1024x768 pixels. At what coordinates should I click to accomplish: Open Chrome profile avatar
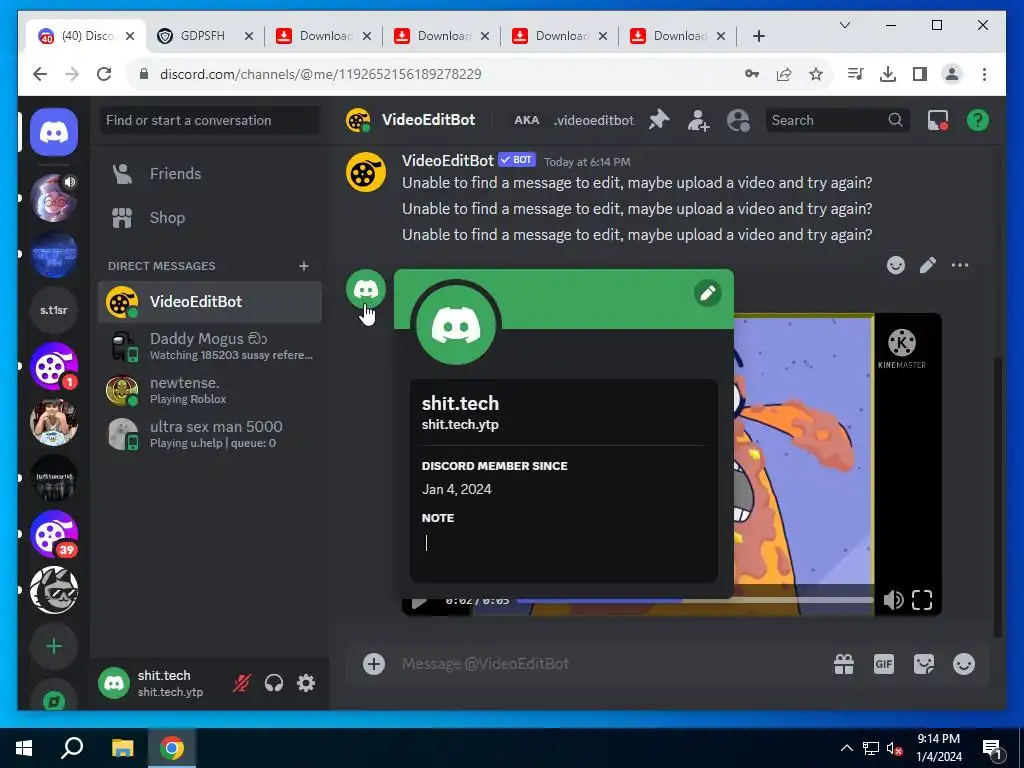click(952, 74)
